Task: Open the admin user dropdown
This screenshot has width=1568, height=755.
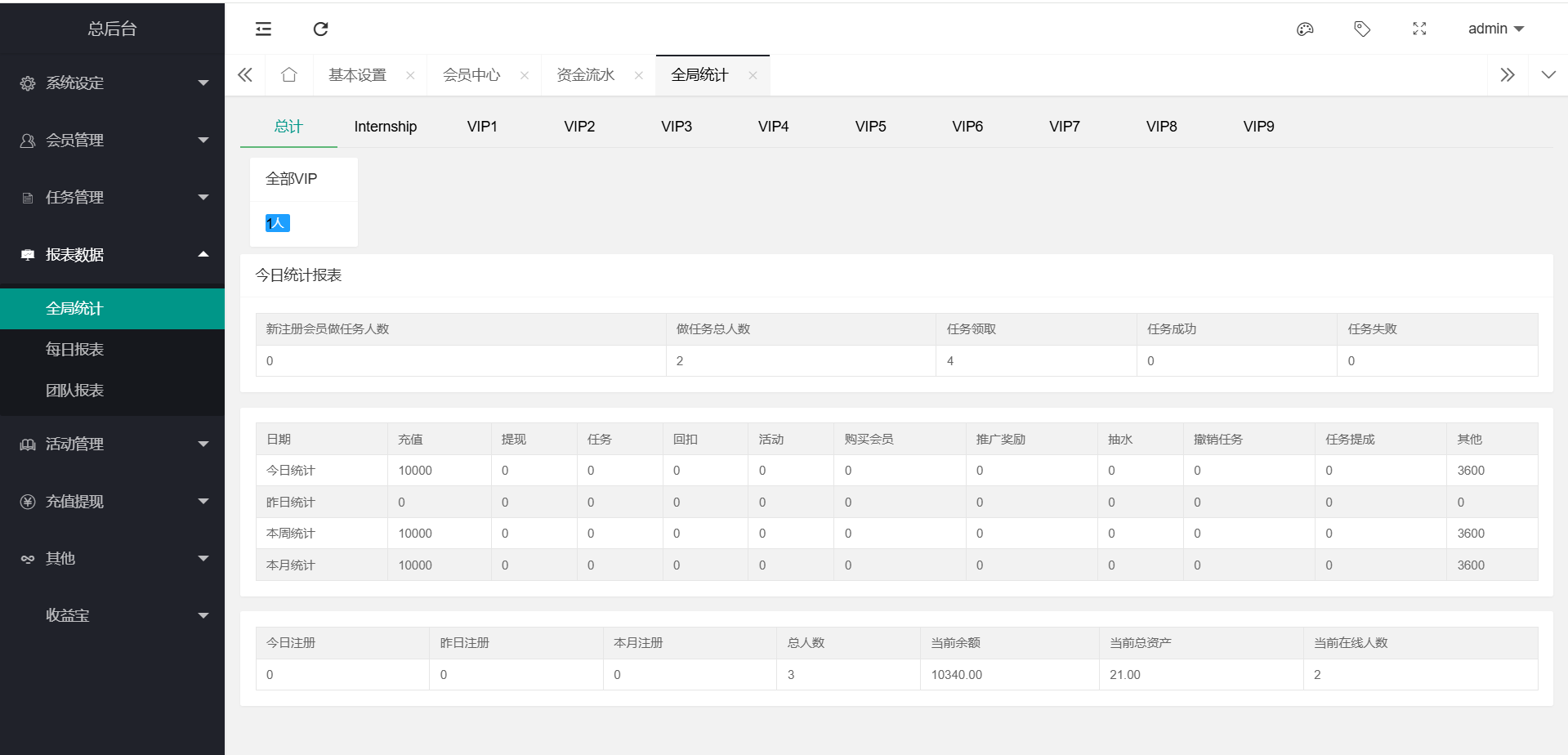Action: pos(1495,29)
